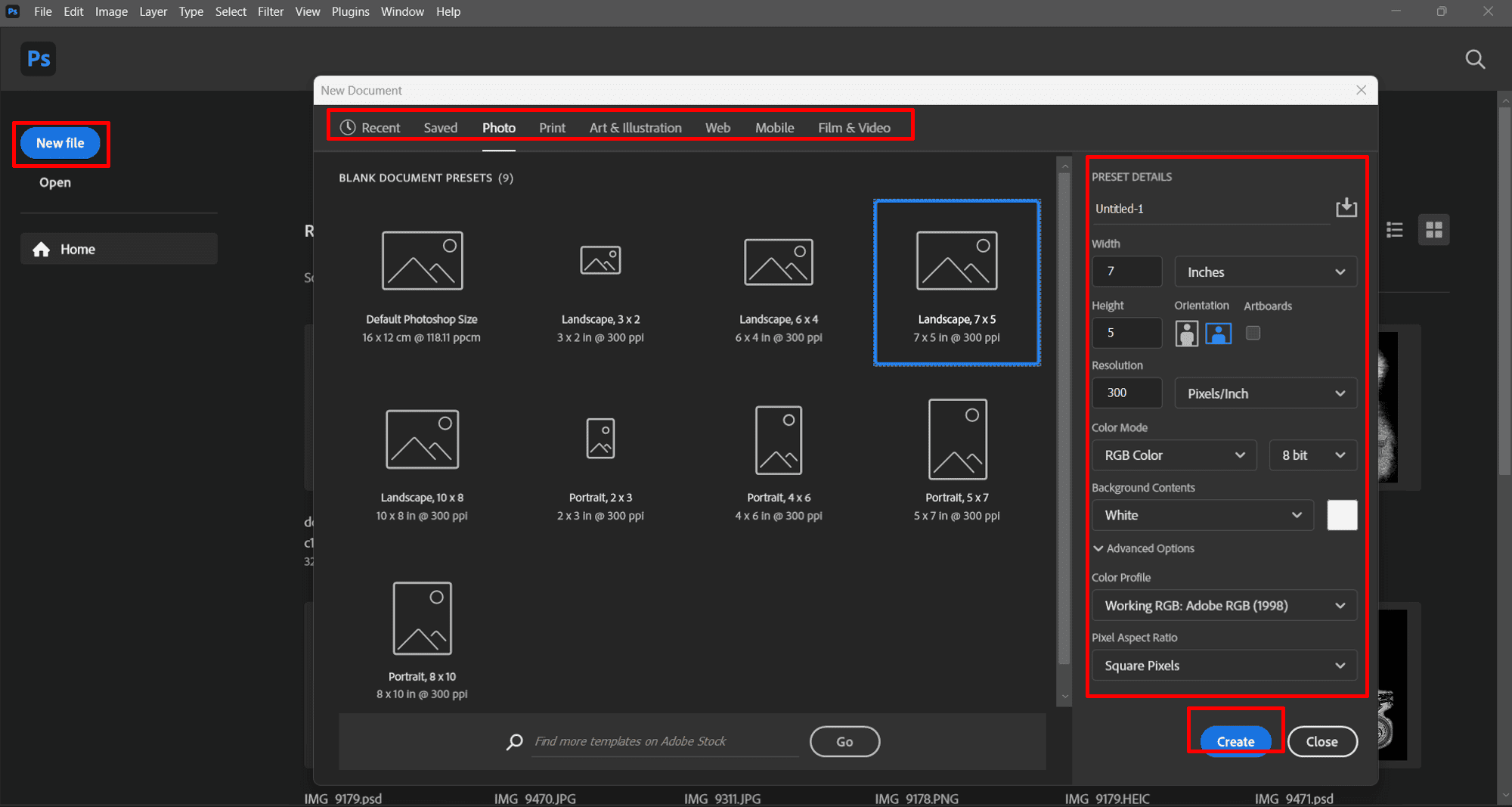Screen dimensions: 1512x807
Task: Click the Open button in sidebar
Action: pos(55,182)
